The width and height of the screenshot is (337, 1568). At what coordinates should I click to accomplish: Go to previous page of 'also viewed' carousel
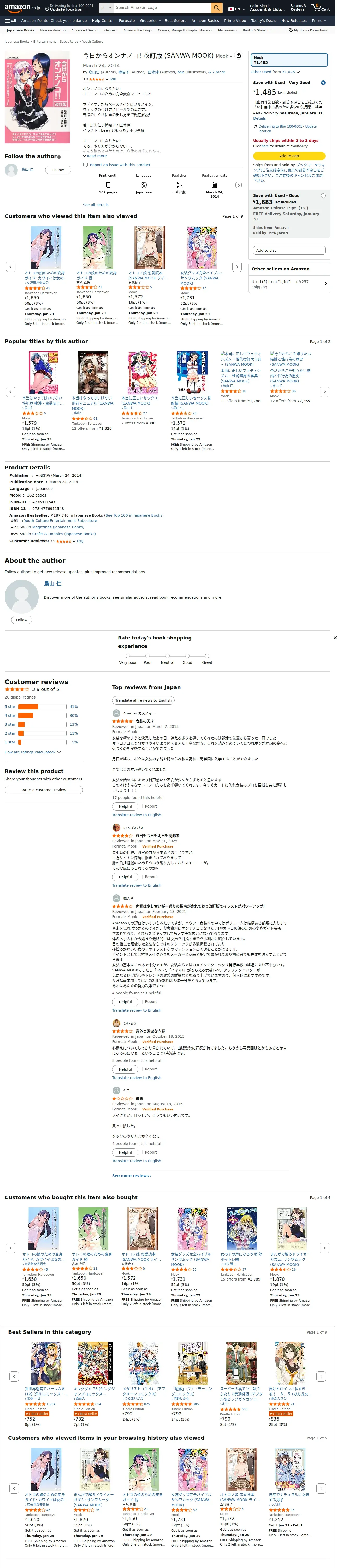point(10,267)
